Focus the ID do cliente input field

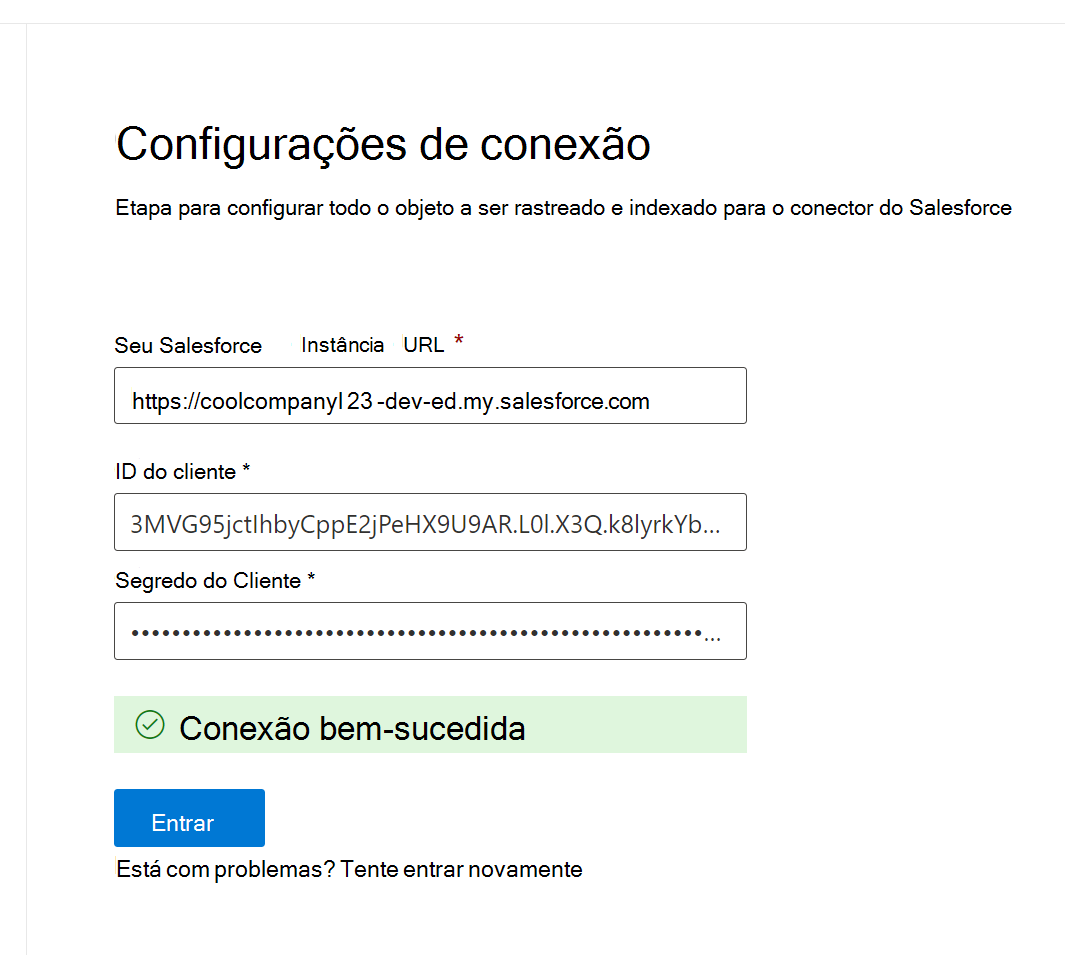(430, 522)
